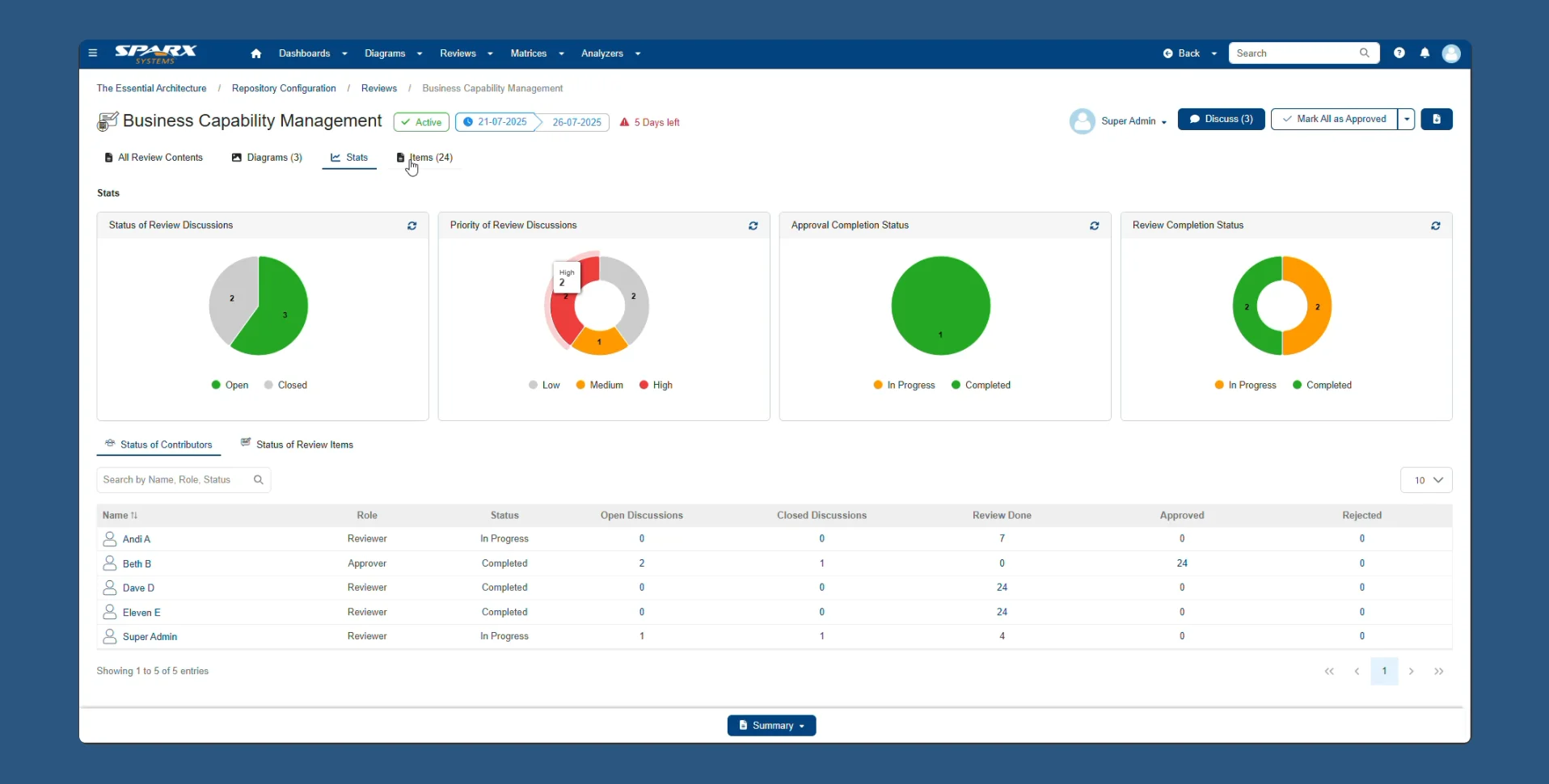Refresh the Priority of Review Discussions chart

coord(753,226)
